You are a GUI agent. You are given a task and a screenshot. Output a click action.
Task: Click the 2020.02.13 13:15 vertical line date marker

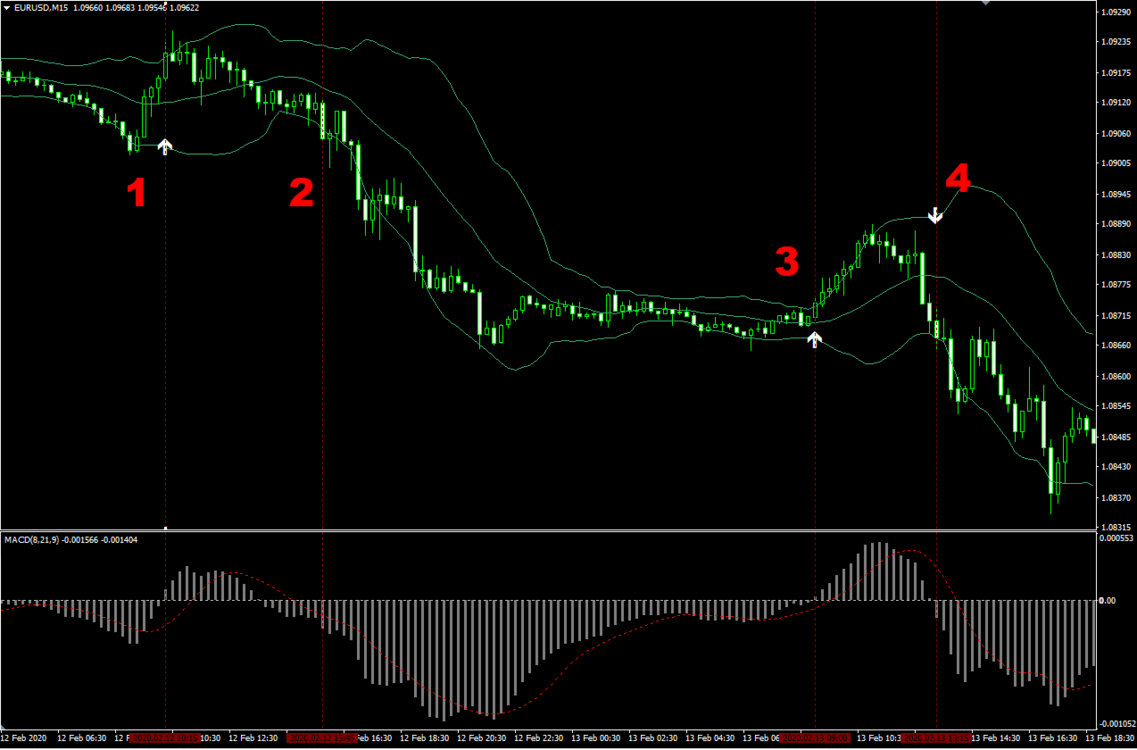point(935,738)
